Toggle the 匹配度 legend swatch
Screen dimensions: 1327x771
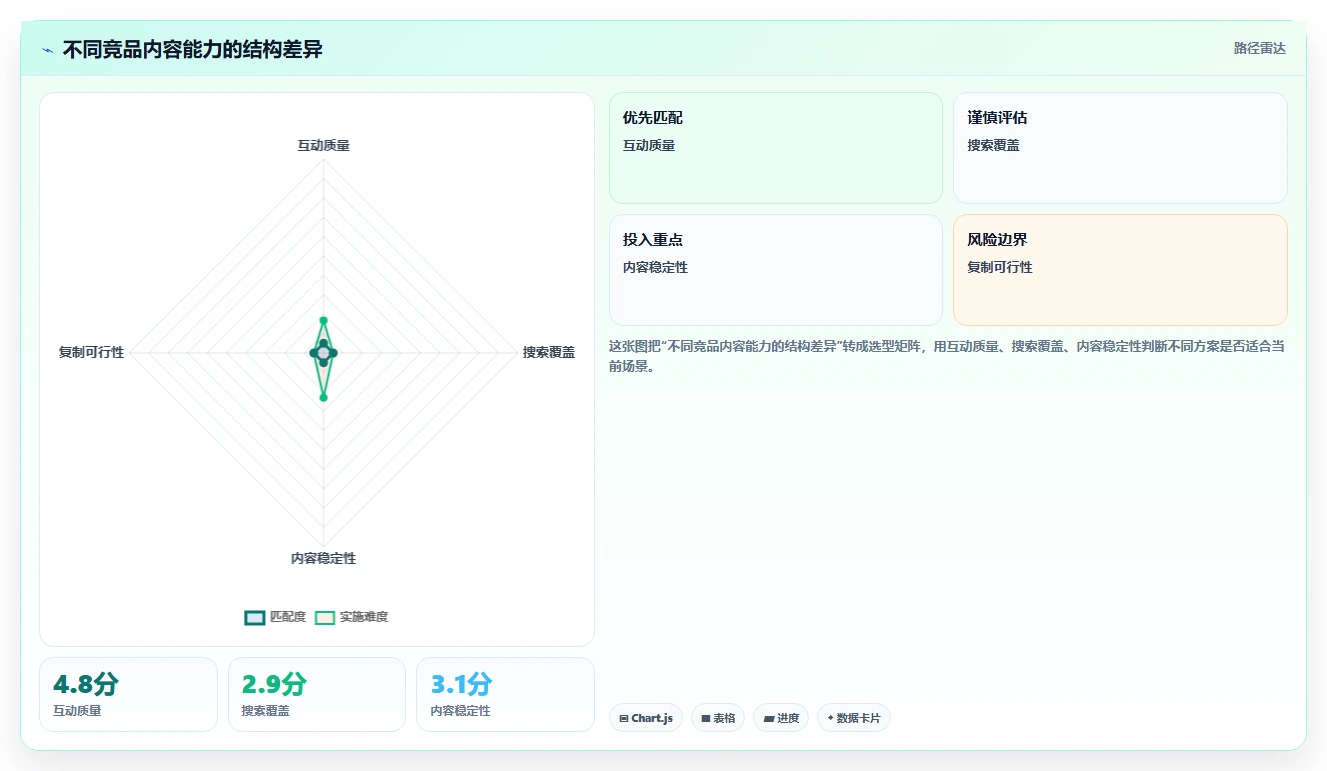(x=255, y=617)
